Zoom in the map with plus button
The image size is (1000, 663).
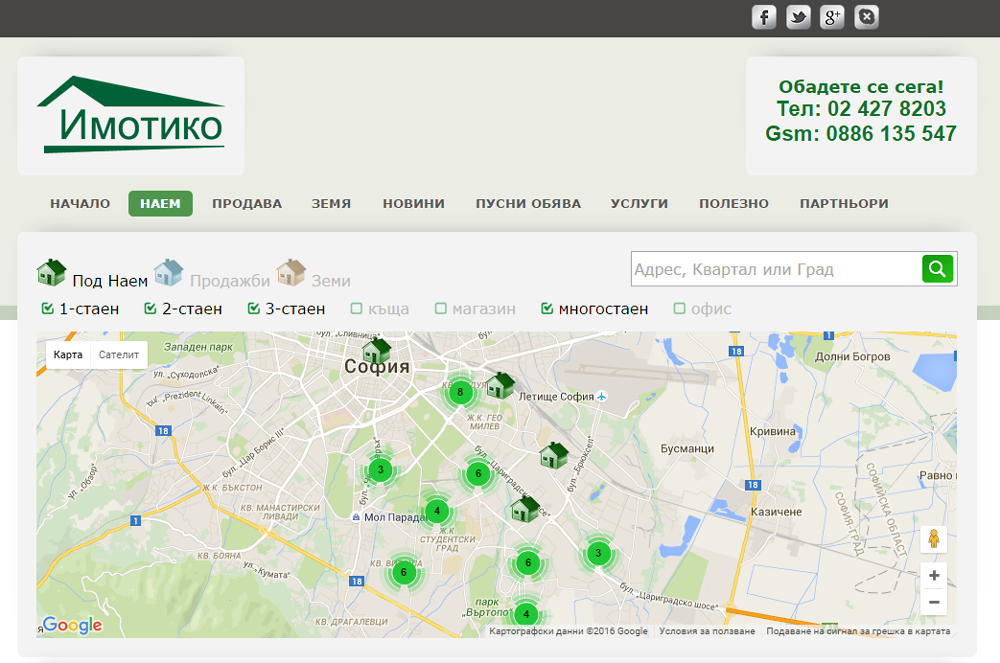tap(934, 576)
